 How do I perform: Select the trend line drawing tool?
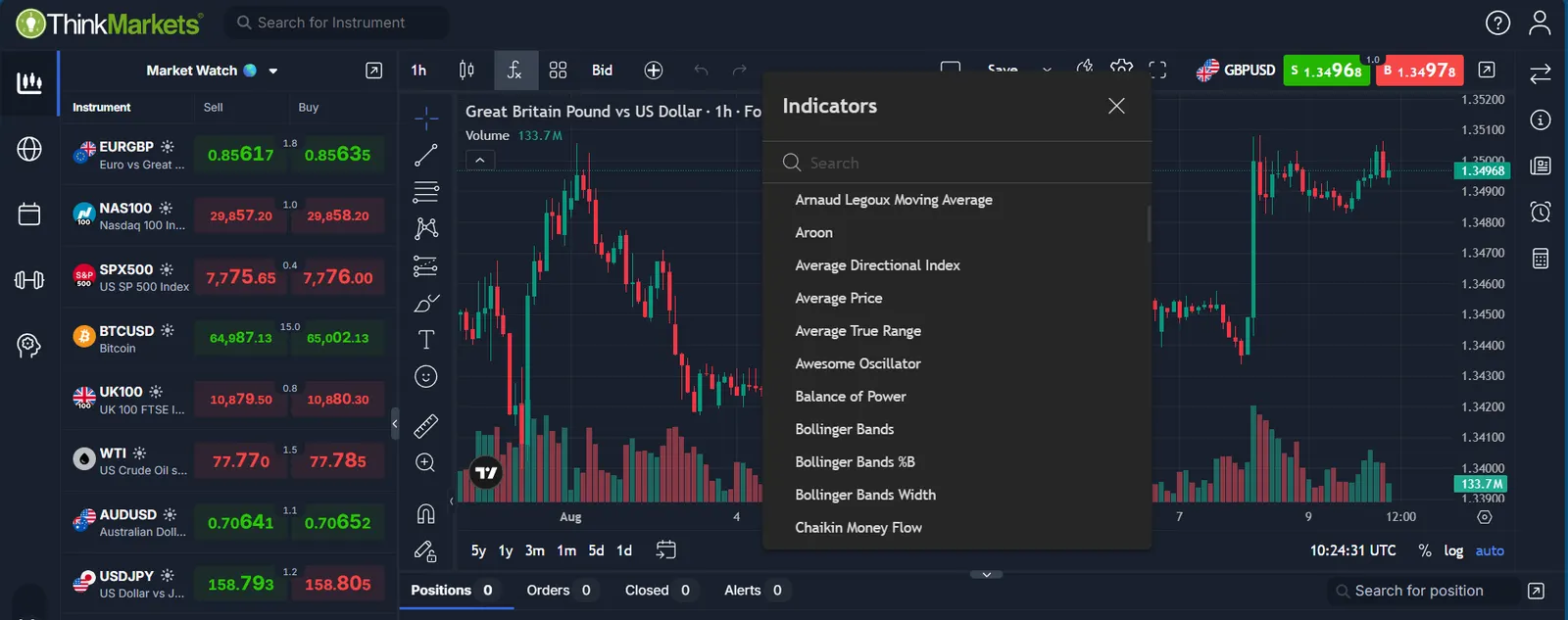[425, 155]
